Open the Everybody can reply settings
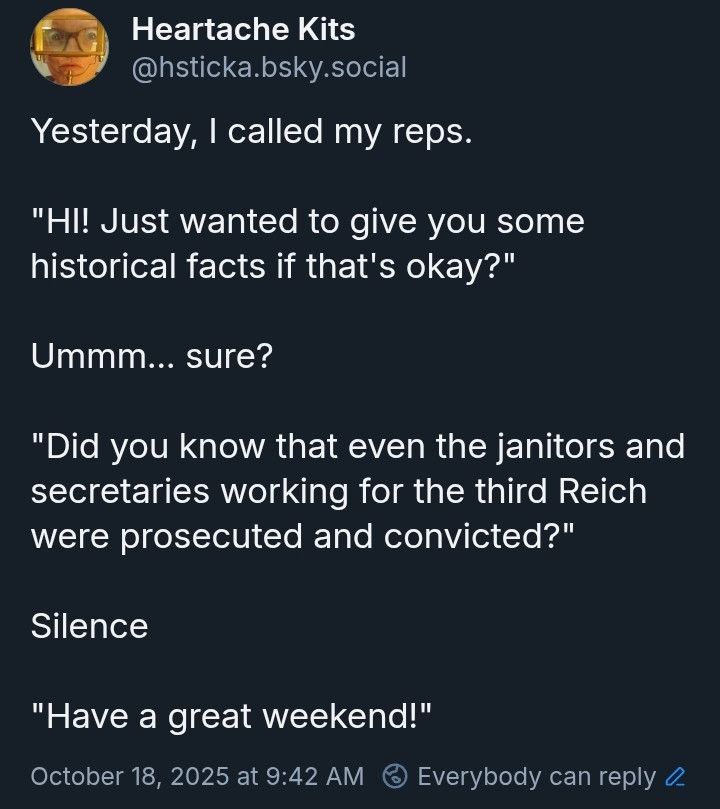720x809 pixels. coord(535,776)
